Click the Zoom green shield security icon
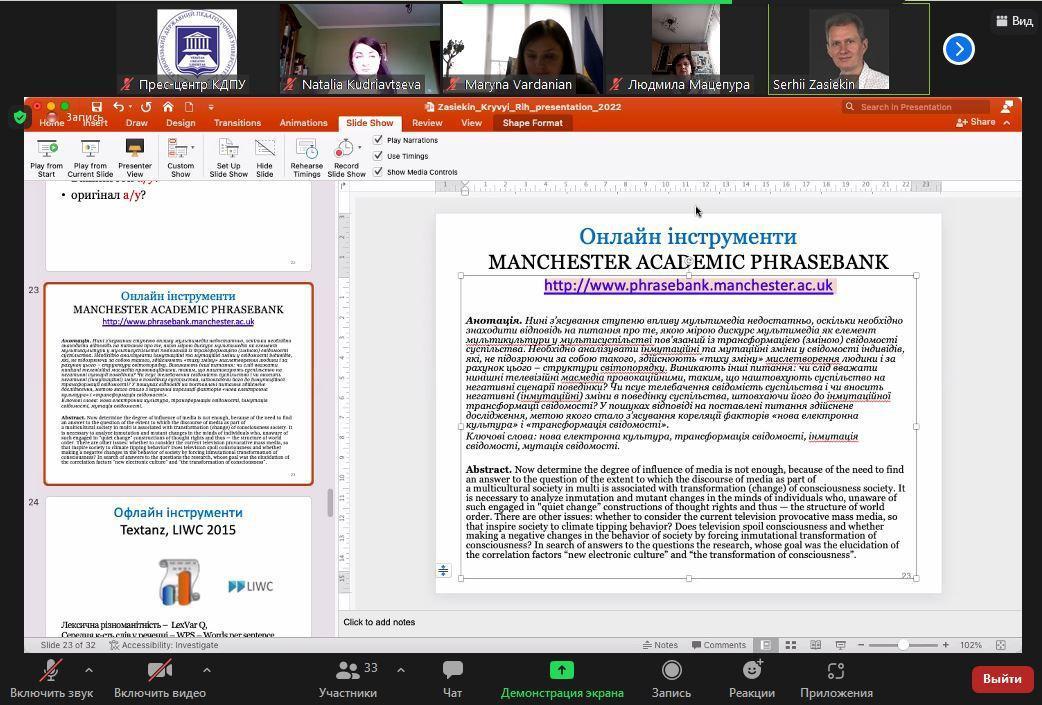 click(x=20, y=118)
